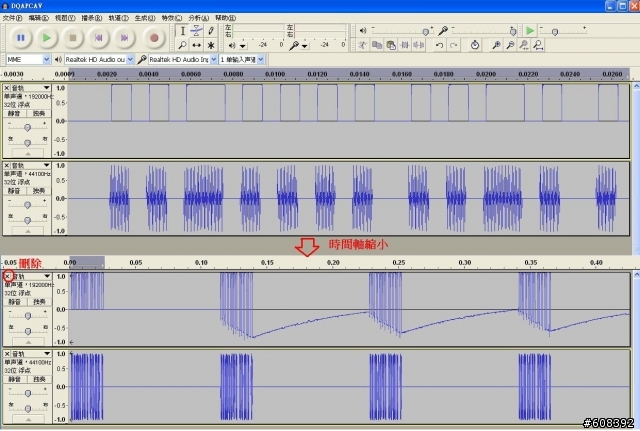Click the input volume slider

[483, 31]
